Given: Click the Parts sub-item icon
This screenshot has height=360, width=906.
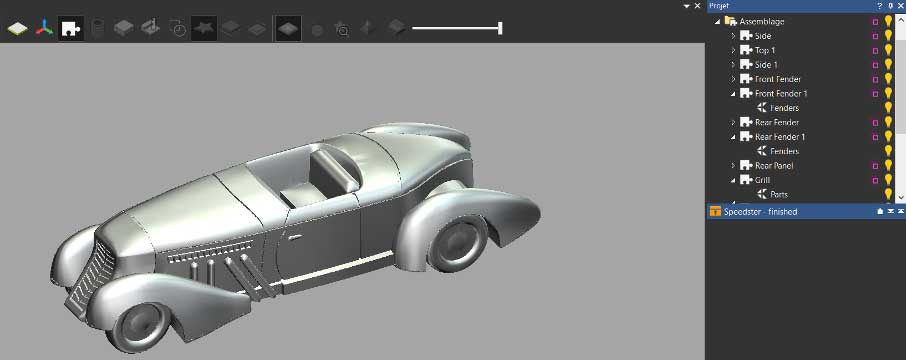Looking at the screenshot, I should pyautogui.click(x=762, y=195).
